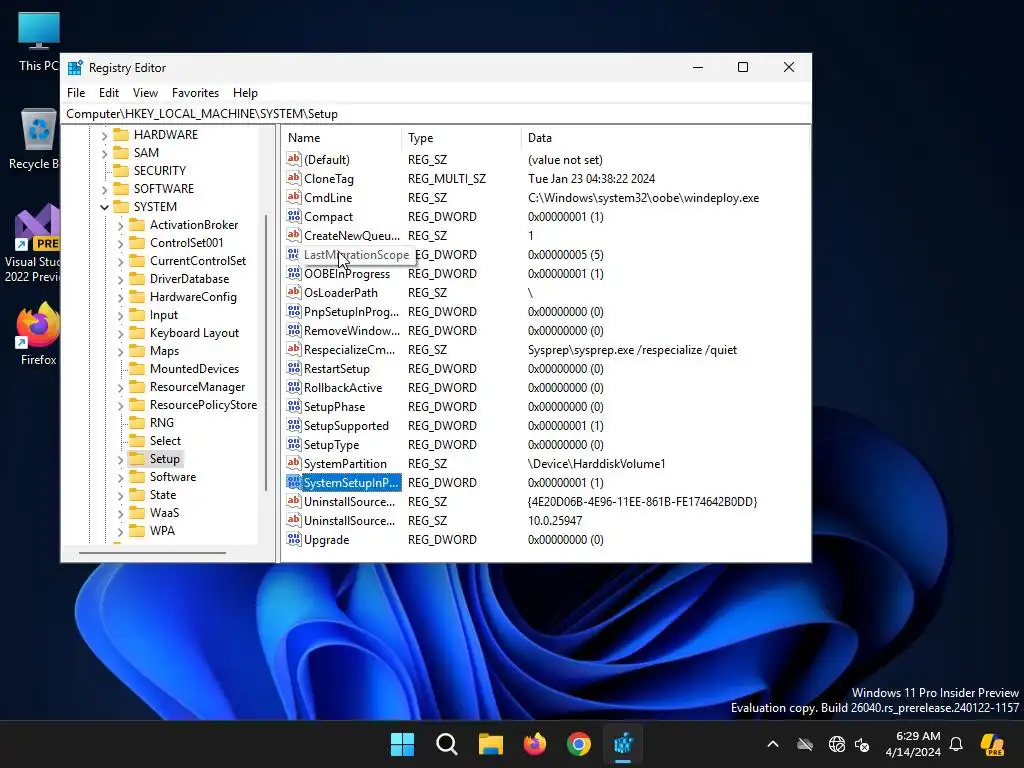Expand the CurrentControlSet key

click(120, 261)
